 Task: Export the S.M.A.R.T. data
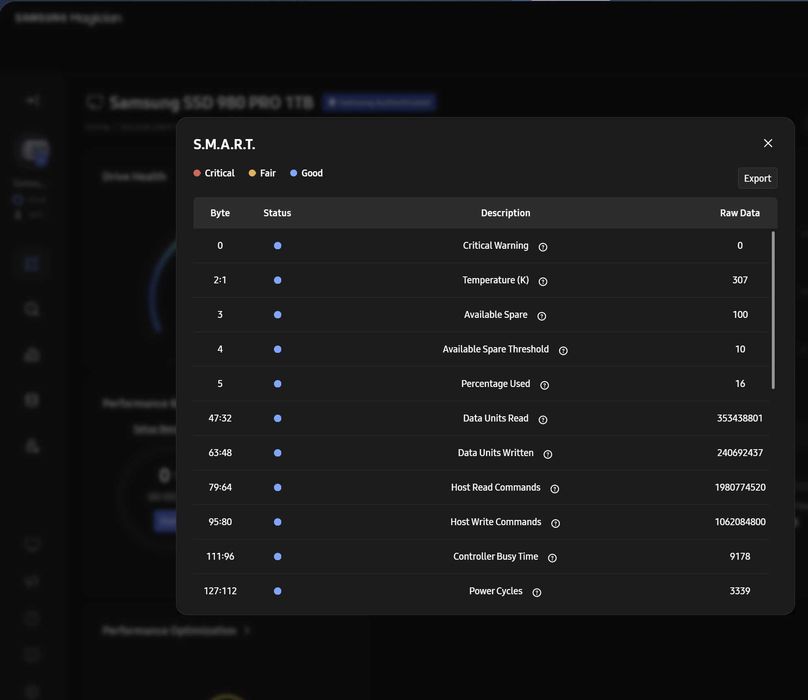click(757, 178)
